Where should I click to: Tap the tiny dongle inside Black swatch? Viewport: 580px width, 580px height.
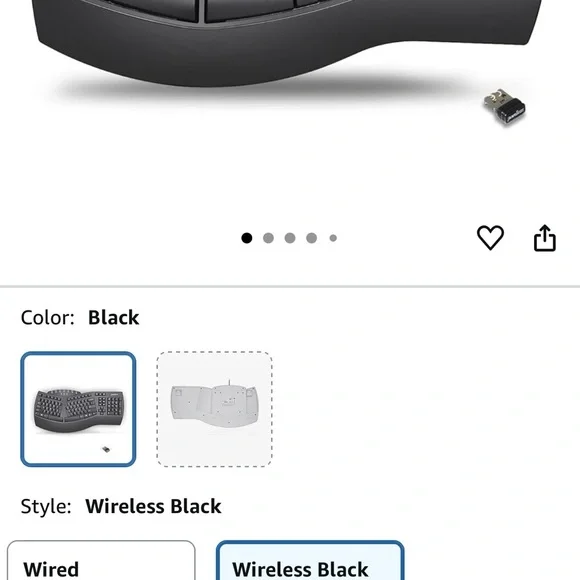point(106,449)
